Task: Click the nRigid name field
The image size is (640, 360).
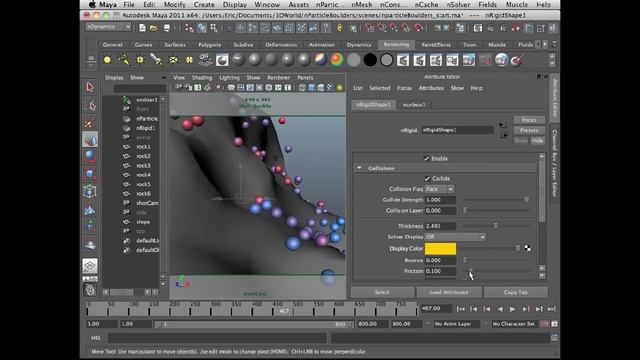Action: click(458, 130)
